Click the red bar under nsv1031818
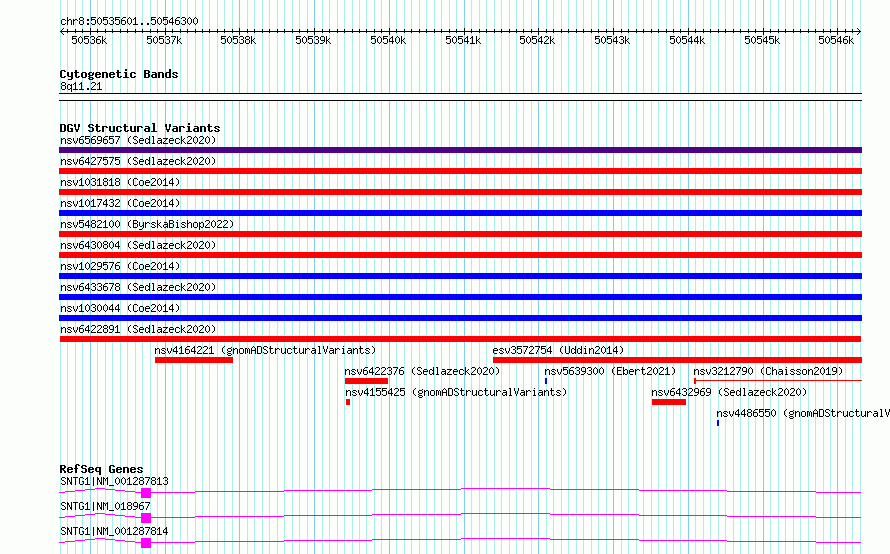This screenshot has width=890, height=554. tap(460, 192)
